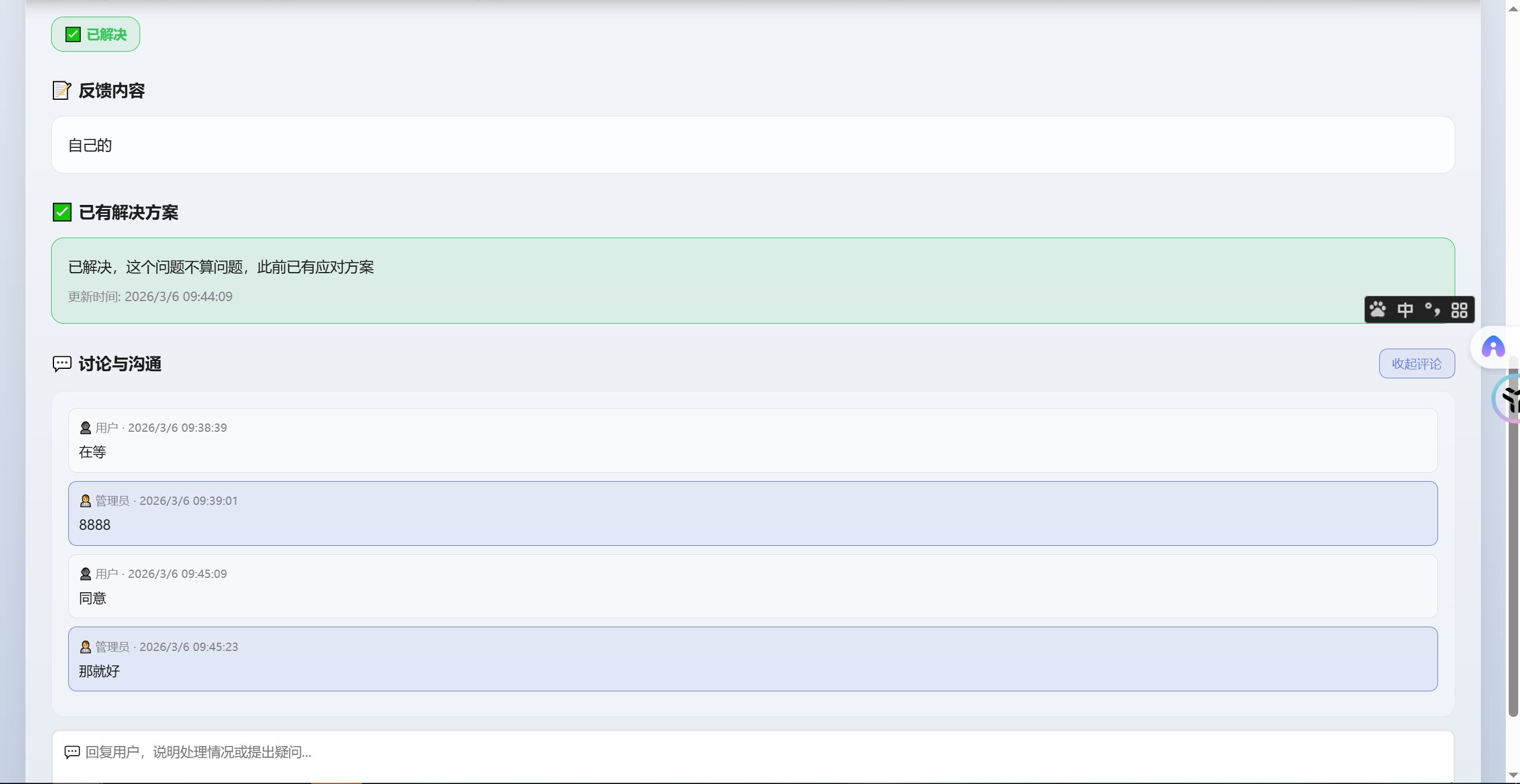Open the IME toolbox grid icon

[x=1459, y=309]
